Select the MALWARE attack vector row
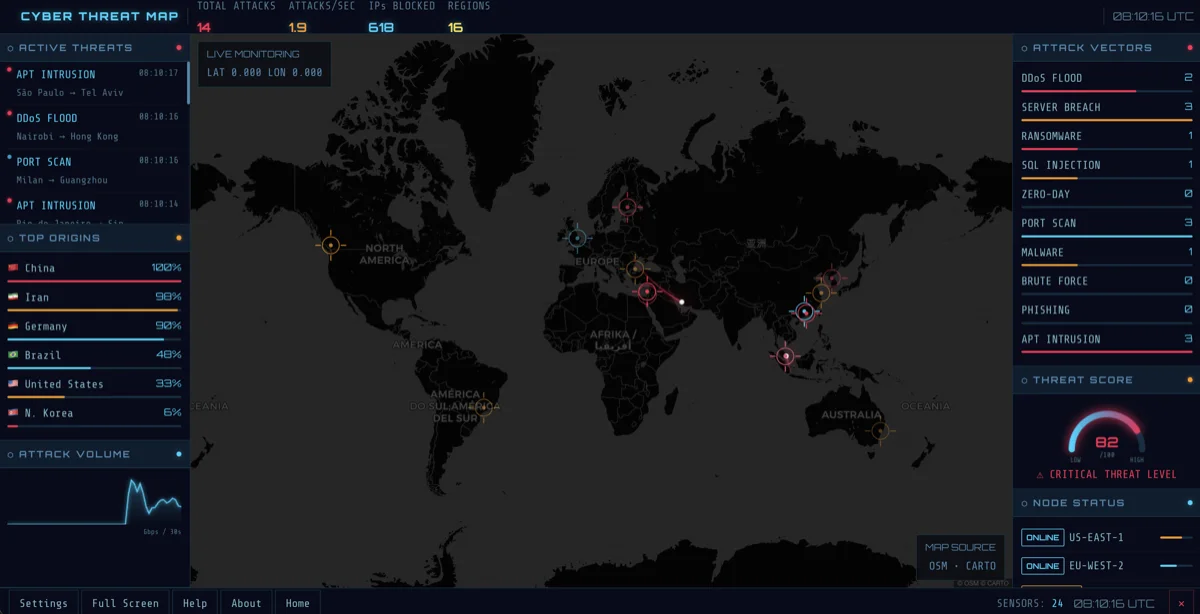 tap(1106, 254)
